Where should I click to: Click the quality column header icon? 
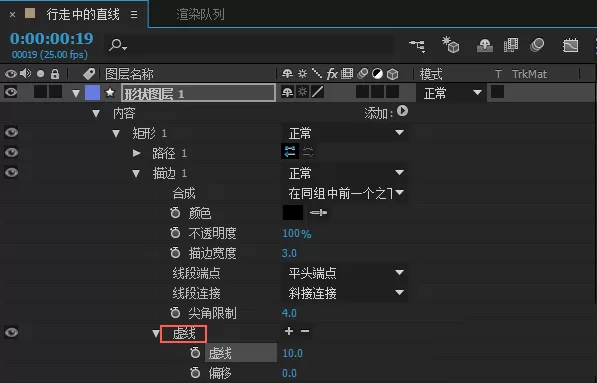[x=317, y=73]
